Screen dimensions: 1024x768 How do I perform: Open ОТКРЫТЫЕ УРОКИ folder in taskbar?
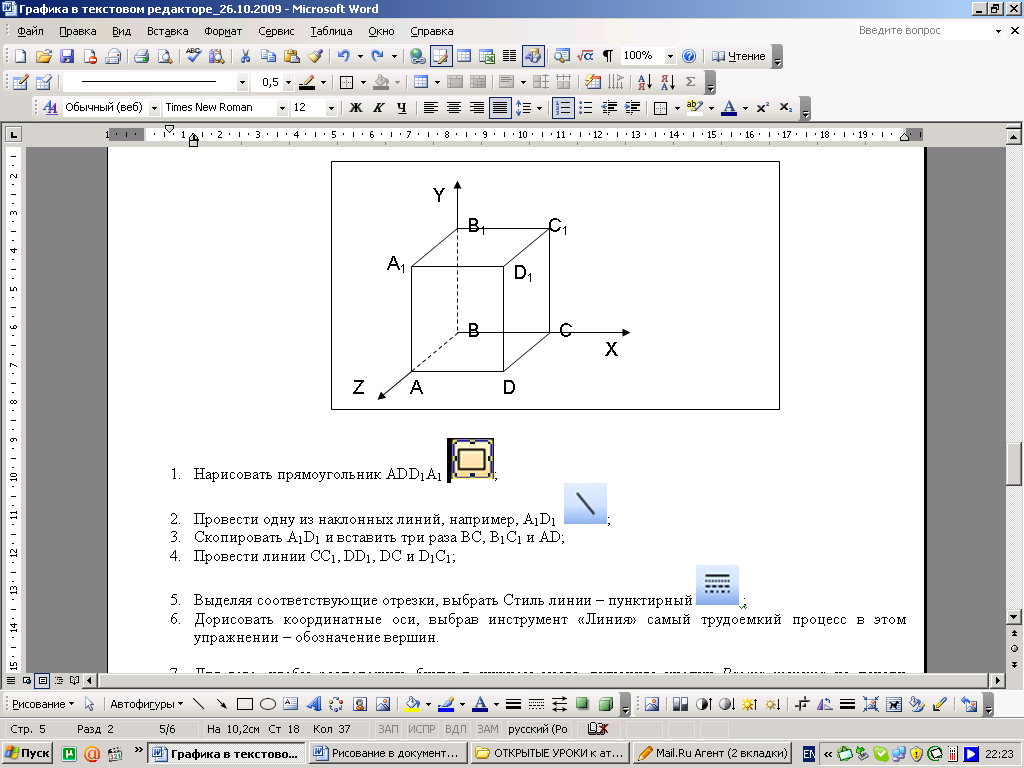551,753
